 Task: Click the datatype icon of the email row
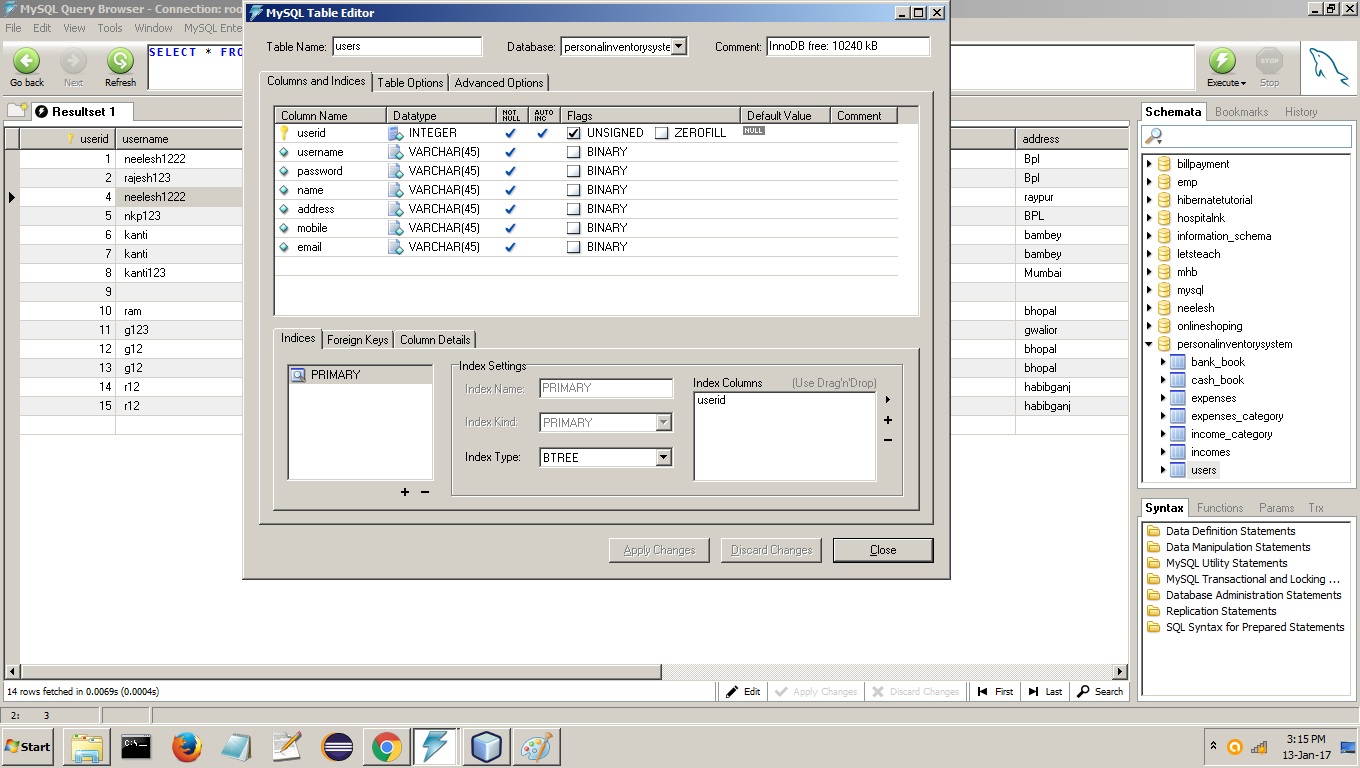tap(396, 247)
